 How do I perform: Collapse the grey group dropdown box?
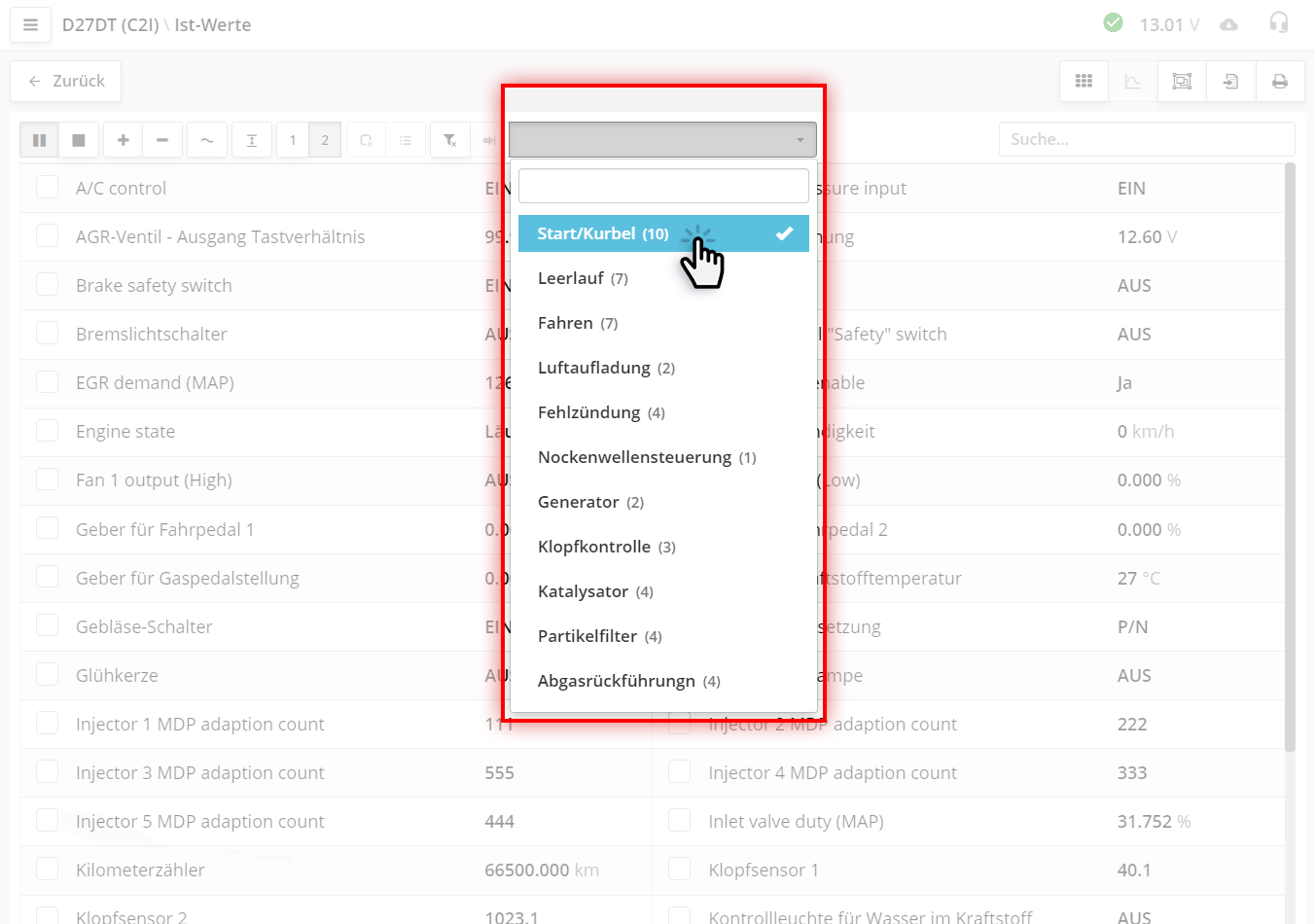(x=662, y=140)
